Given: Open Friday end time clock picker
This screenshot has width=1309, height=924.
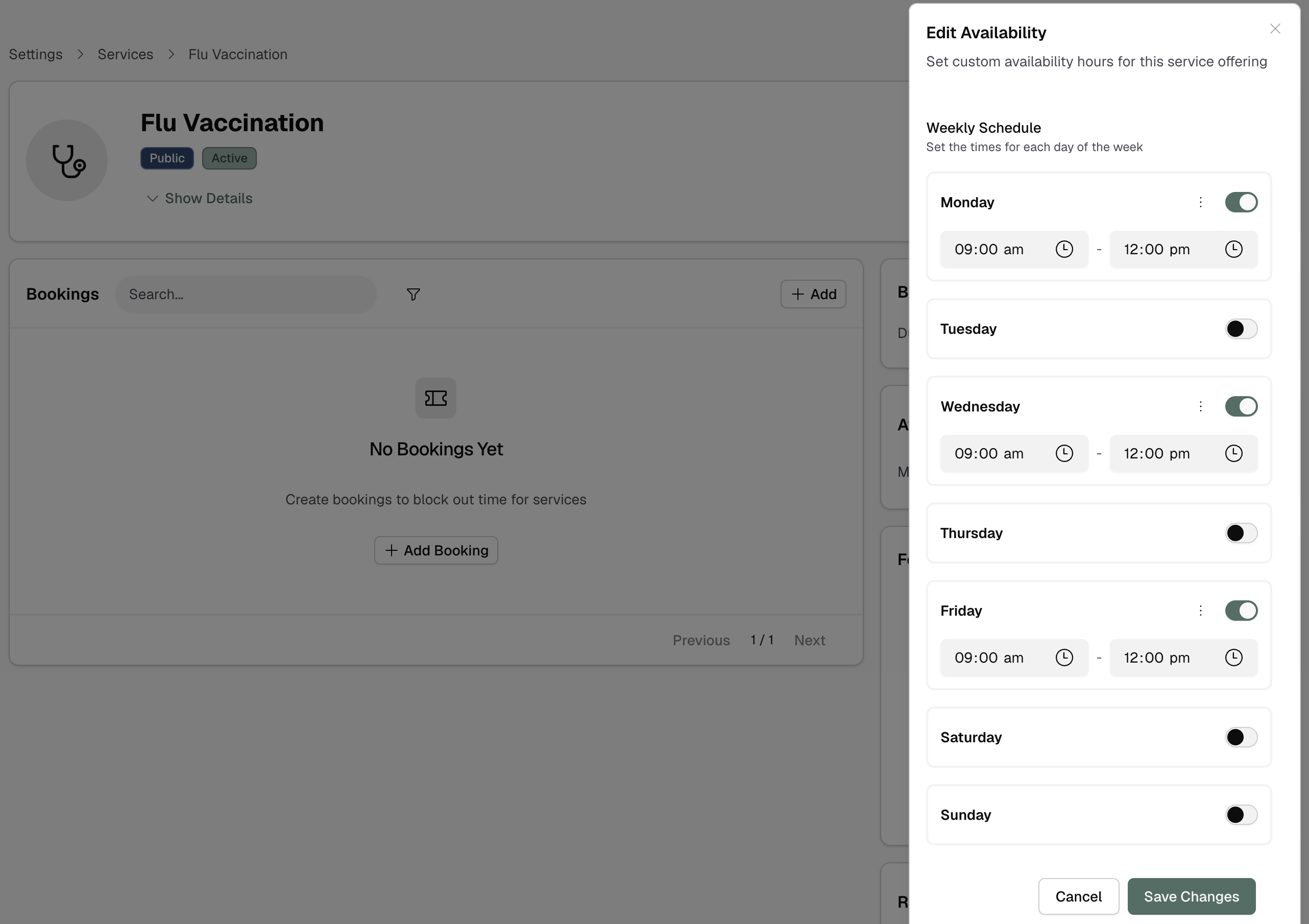Looking at the screenshot, I should (1233, 657).
